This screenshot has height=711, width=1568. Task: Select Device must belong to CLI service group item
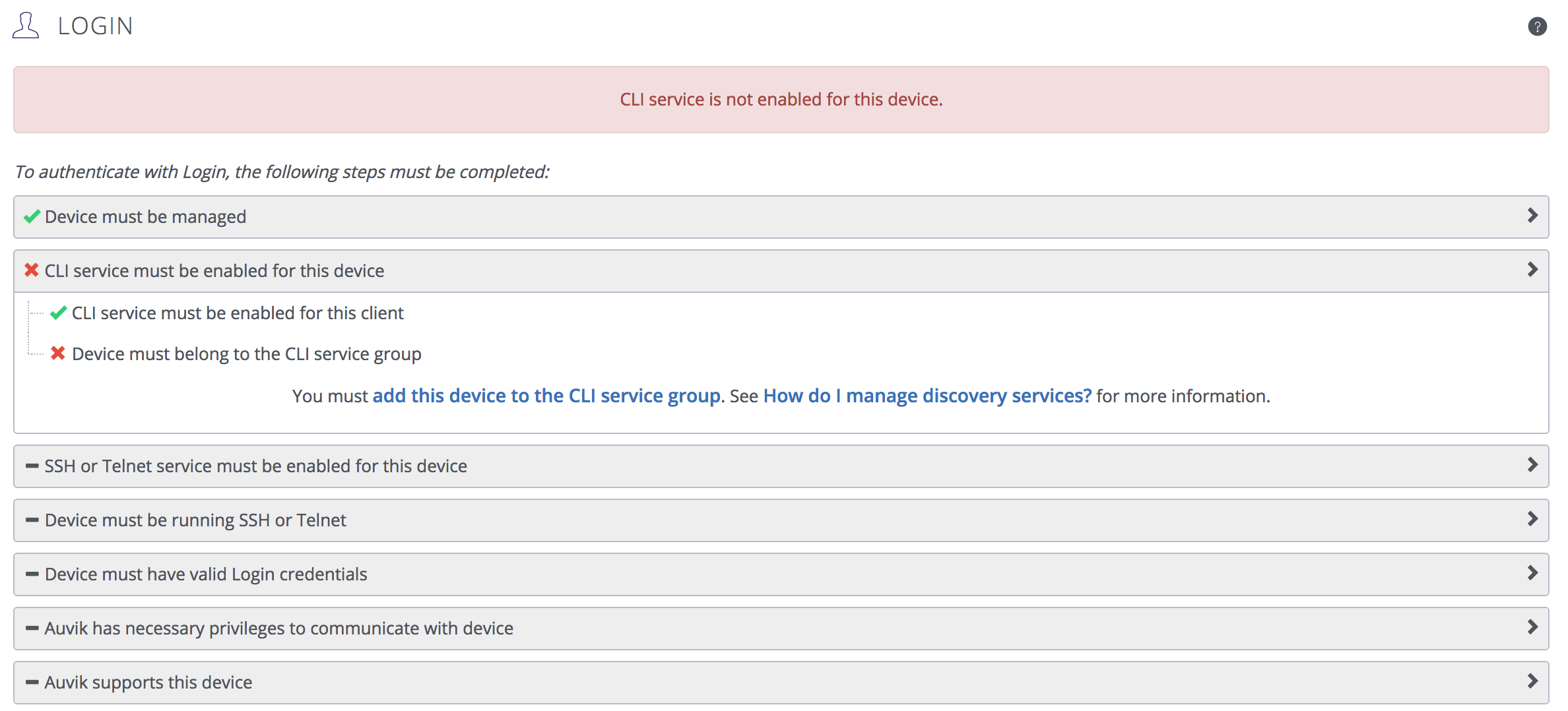click(x=246, y=354)
